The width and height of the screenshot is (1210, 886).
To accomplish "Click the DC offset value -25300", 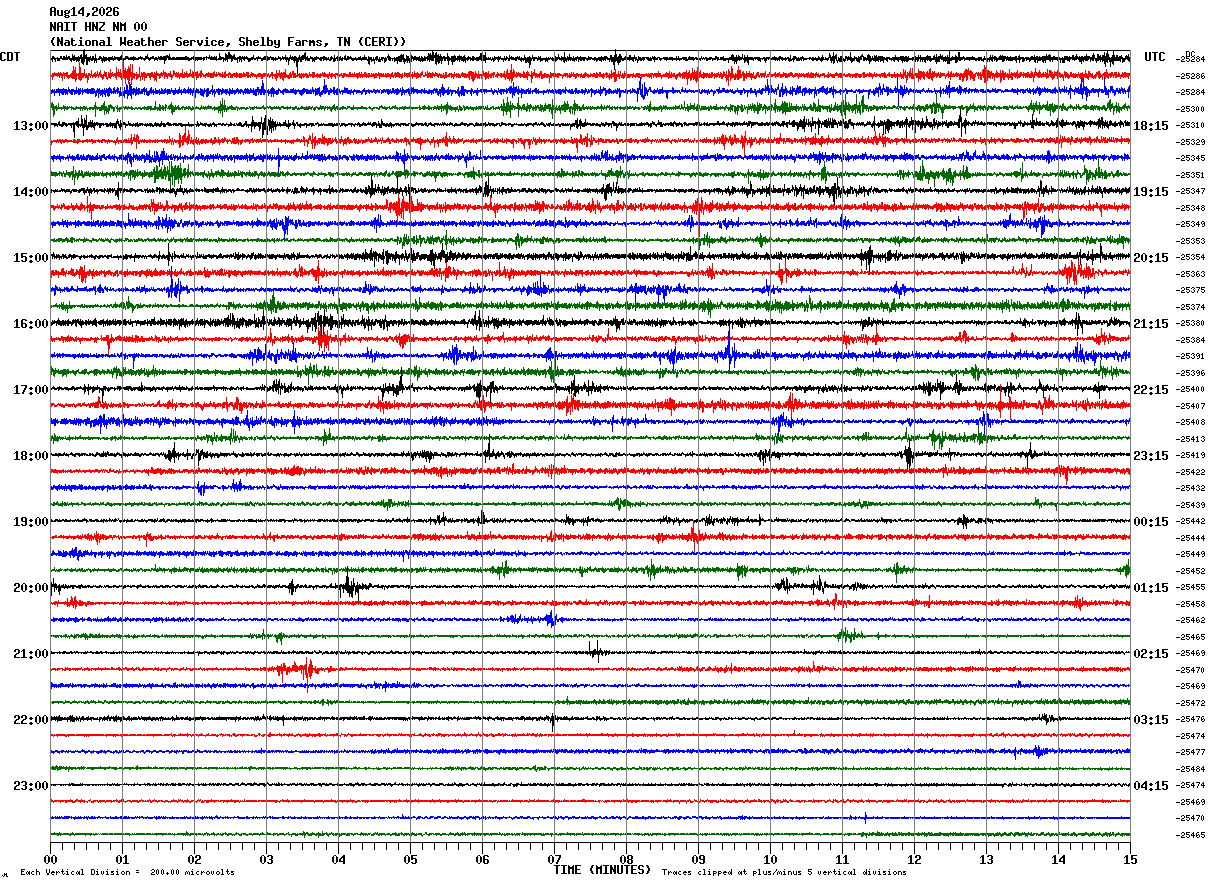I will tap(1190, 109).
